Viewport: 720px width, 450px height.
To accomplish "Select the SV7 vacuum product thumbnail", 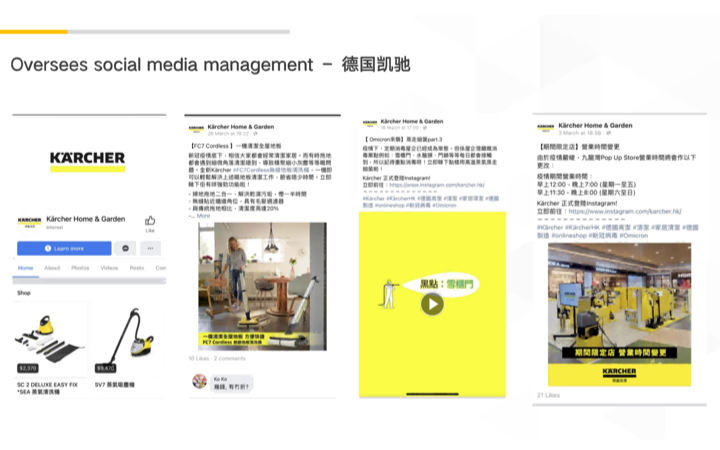I will click(127, 339).
